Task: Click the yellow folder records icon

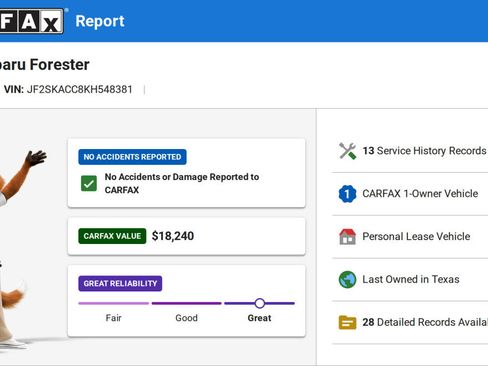Action: tap(347, 322)
